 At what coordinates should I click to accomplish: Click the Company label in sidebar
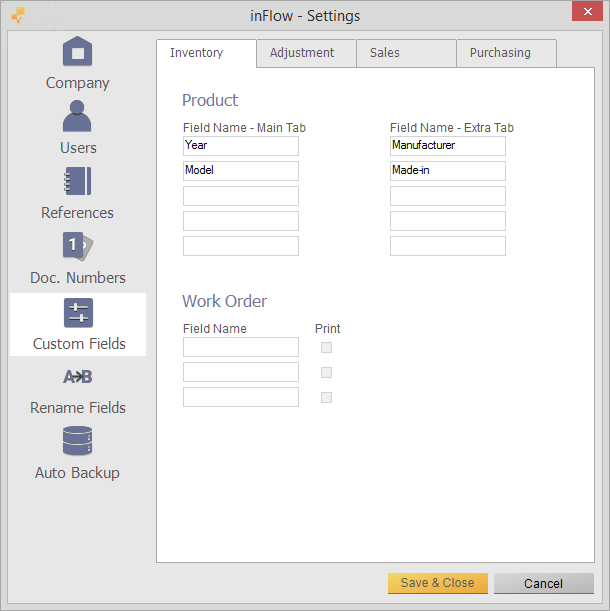pos(78,83)
